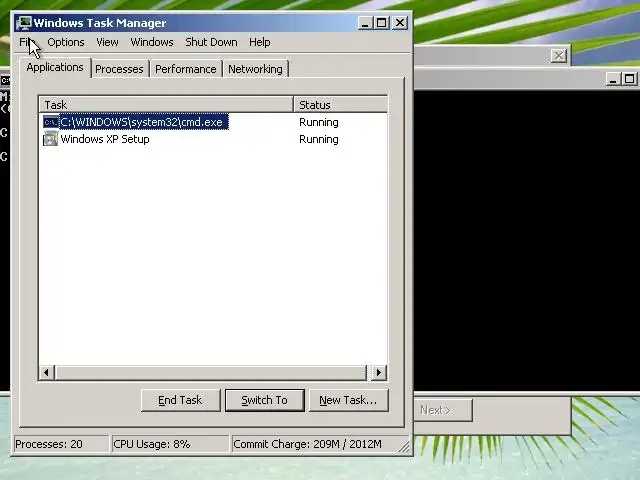Open the Help menu
This screenshot has width=640, height=480.
tap(260, 42)
